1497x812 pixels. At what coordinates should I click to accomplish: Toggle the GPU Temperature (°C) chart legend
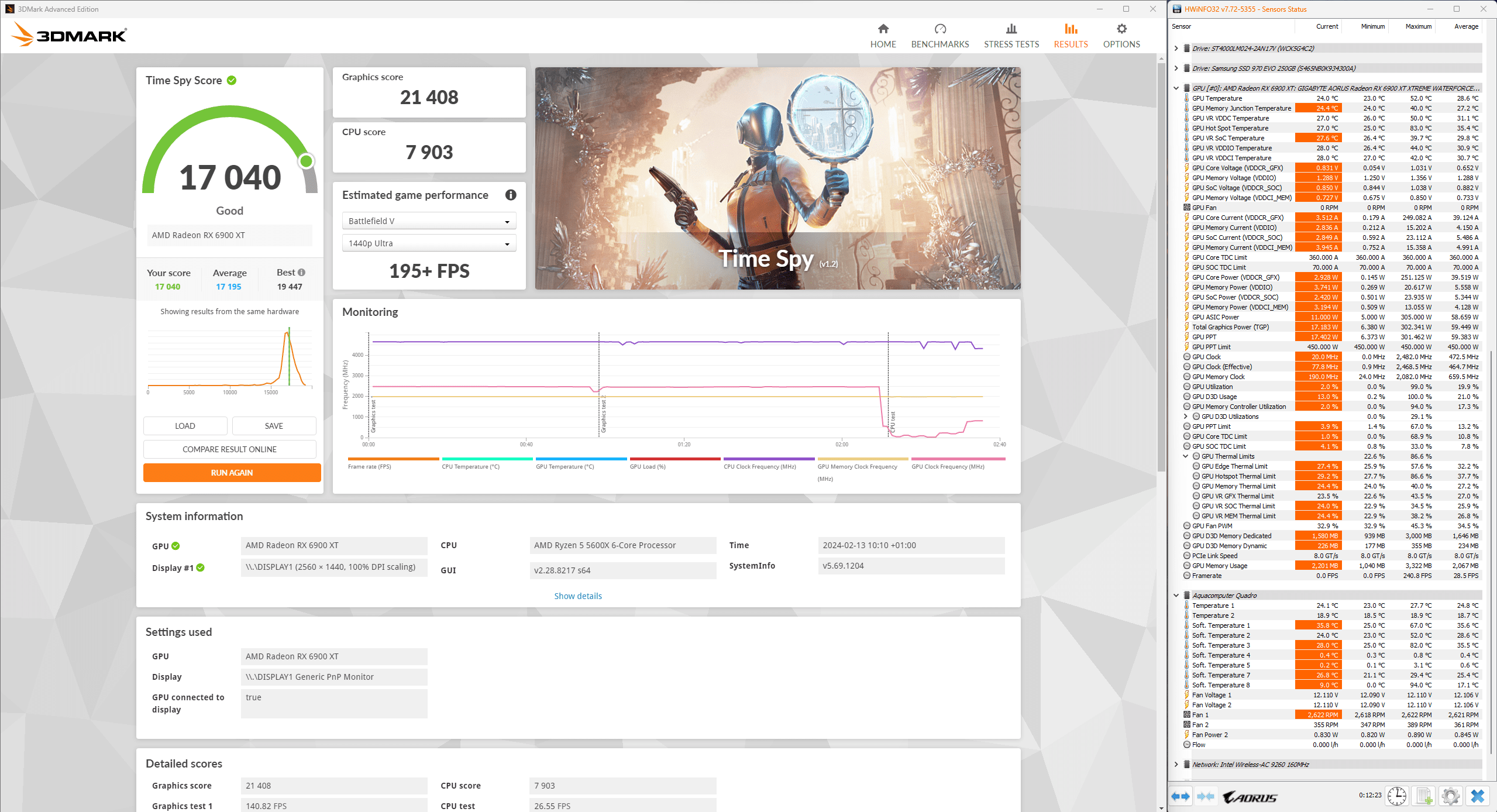click(581, 463)
